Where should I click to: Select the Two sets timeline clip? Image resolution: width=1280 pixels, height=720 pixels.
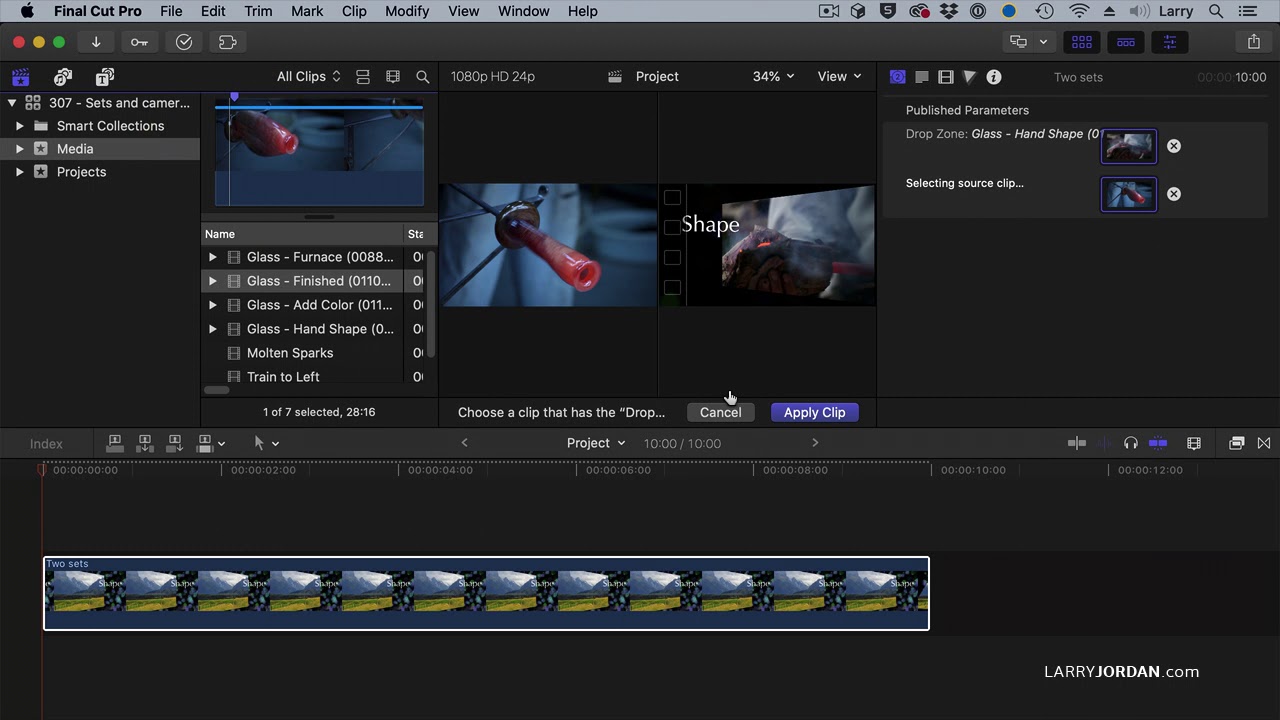point(486,593)
